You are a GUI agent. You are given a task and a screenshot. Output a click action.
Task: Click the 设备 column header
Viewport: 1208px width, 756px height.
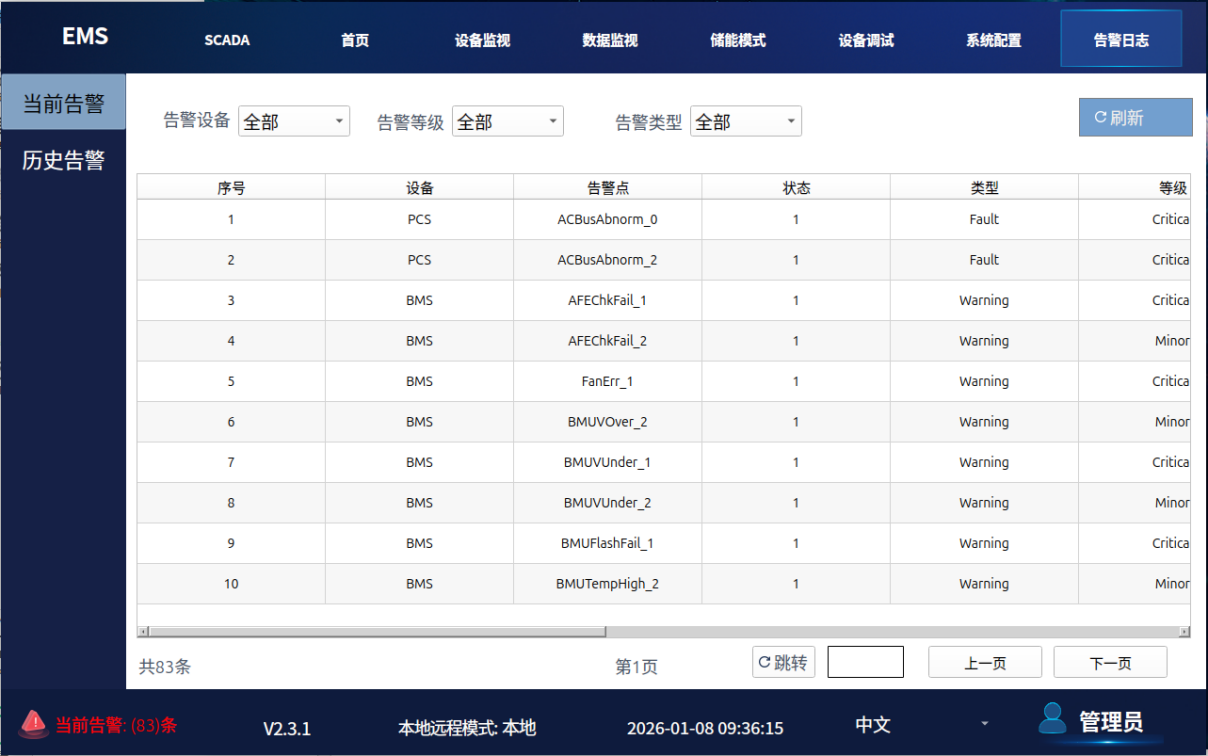click(420, 187)
